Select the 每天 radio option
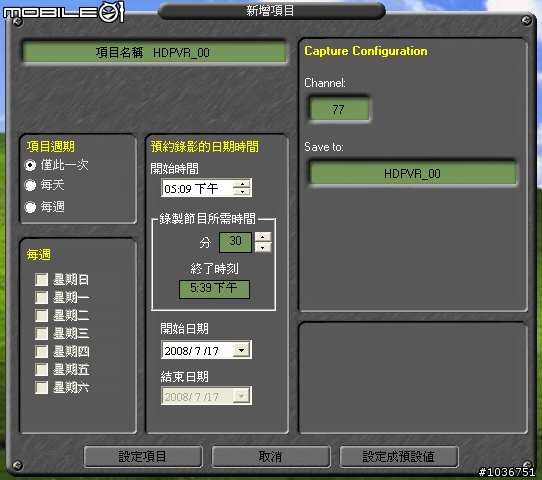Screen dimensions: 542x480 point(30,186)
